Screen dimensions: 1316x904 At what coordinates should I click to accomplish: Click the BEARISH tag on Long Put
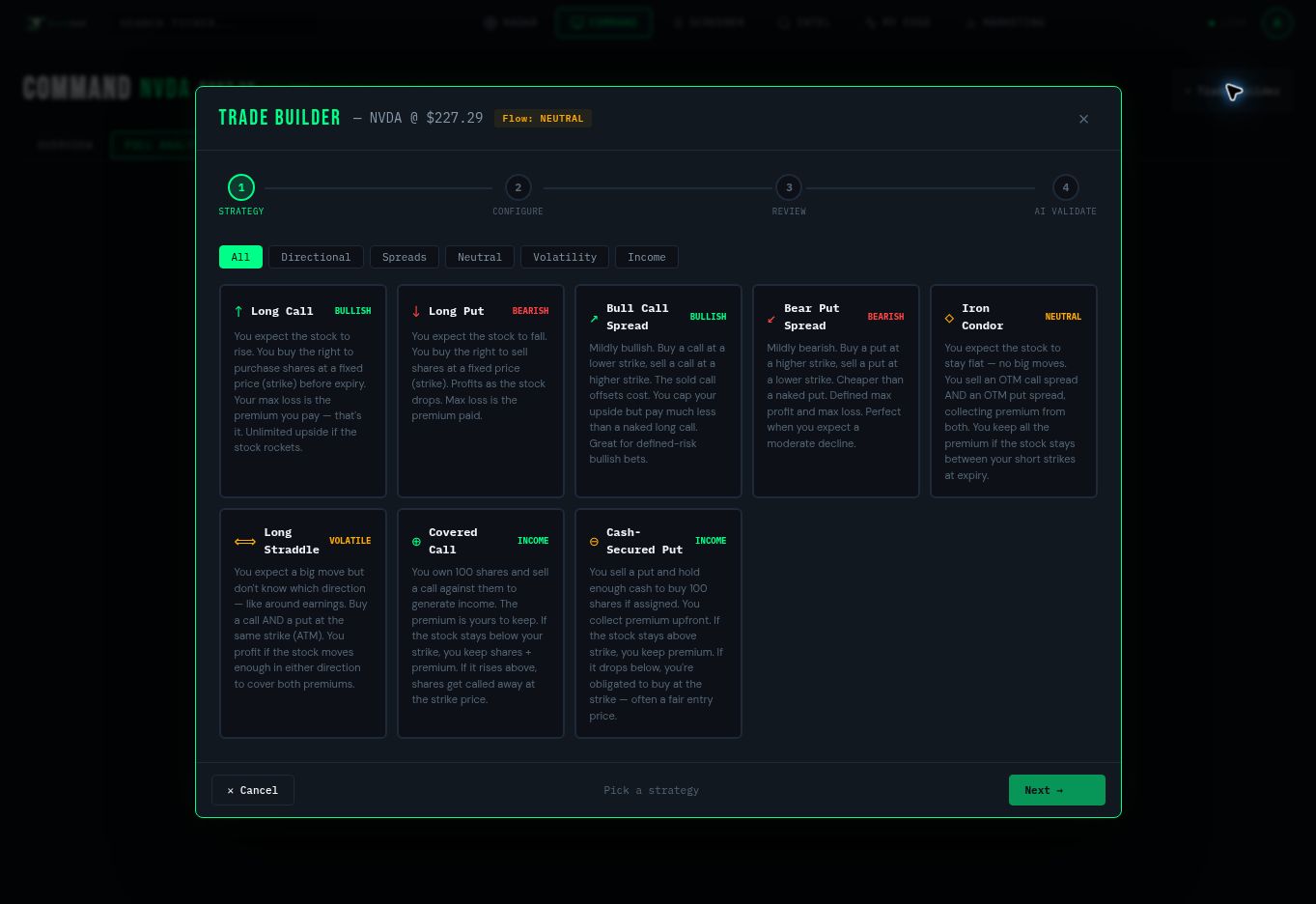coord(530,311)
